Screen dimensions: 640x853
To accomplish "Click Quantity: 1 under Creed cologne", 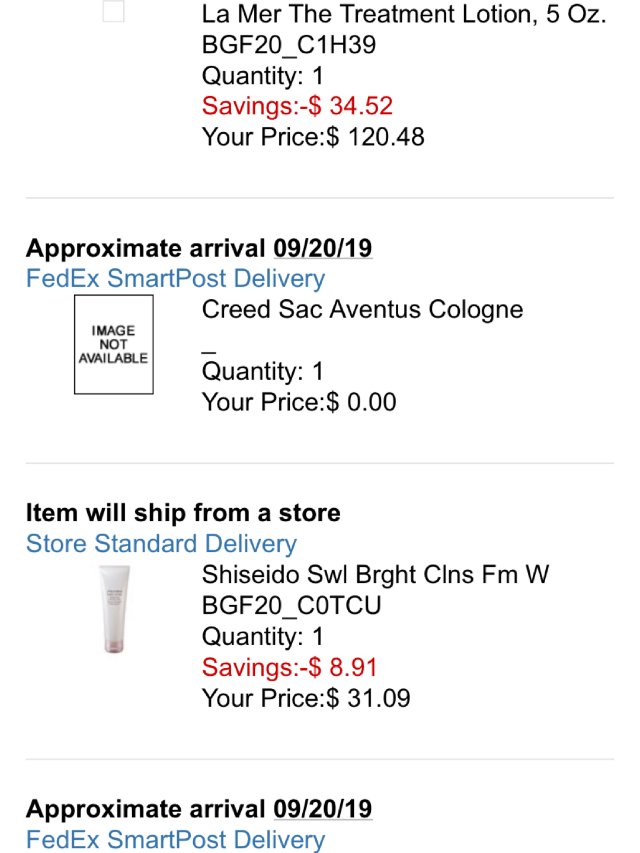I will pyautogui.click(x=263, y=372).
